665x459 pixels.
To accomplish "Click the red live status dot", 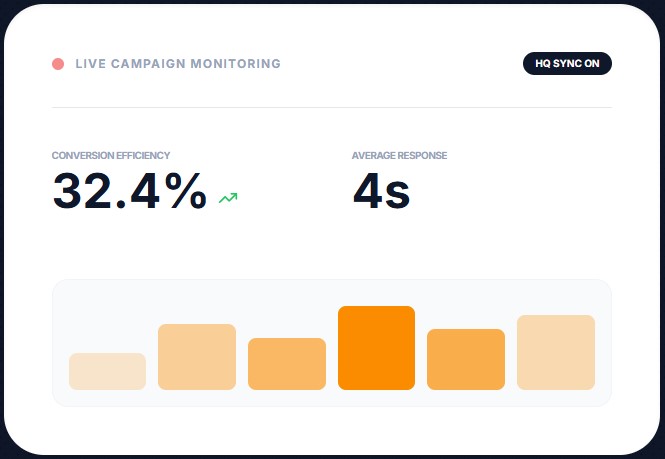I will click(x=58, y=64).
